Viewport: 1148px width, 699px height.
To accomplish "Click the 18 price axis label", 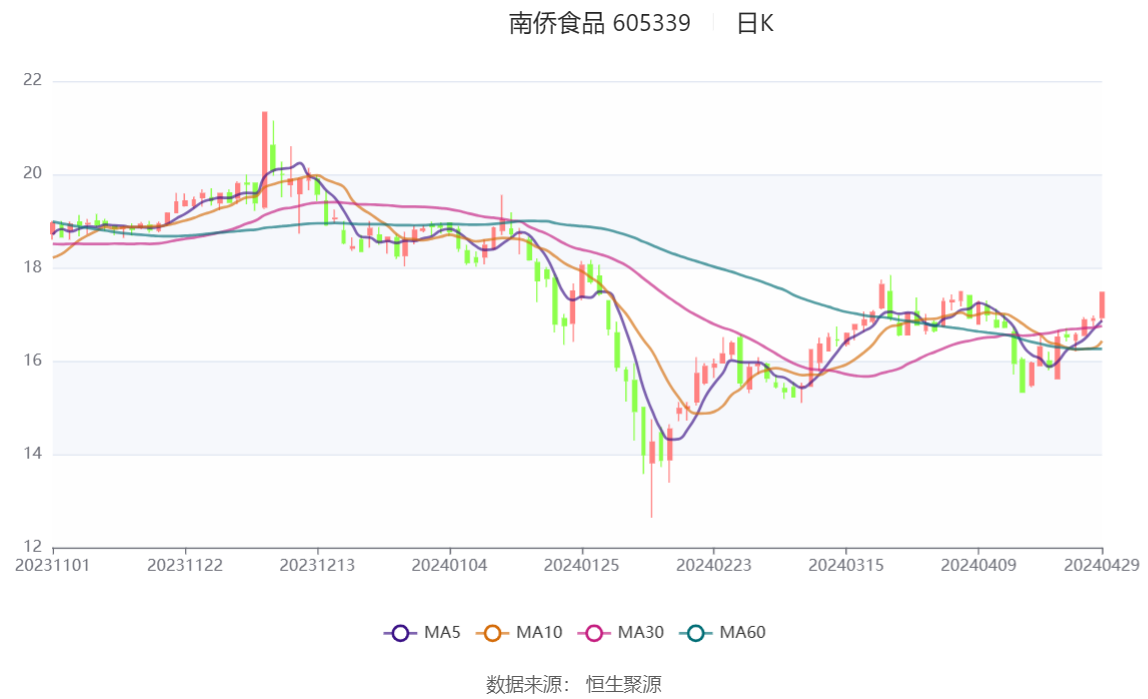I will point(32,267).
